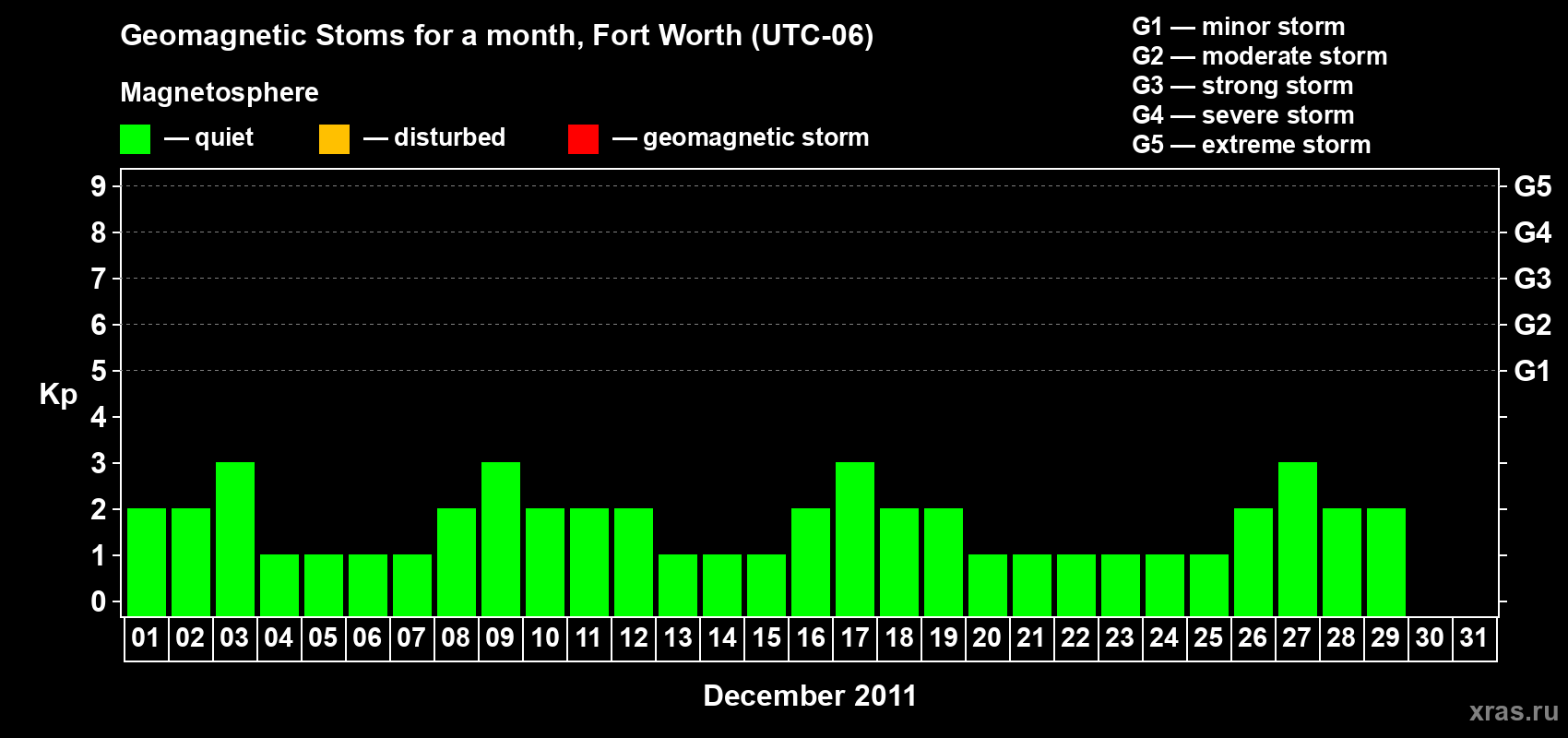The width and height of the screenshot is (1568, 738).
Task: Click the G2 label on right axis
Action: tap(1533, 325)
